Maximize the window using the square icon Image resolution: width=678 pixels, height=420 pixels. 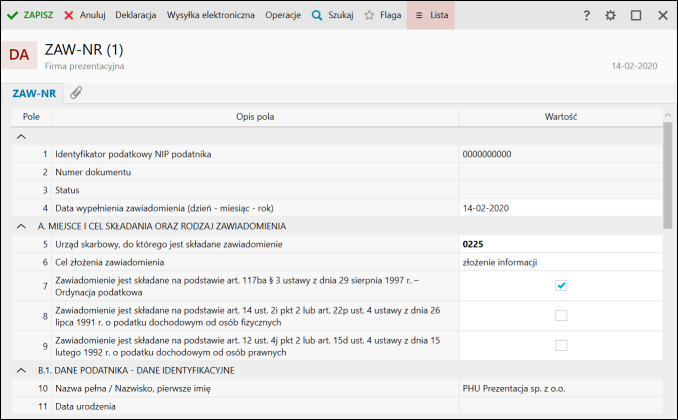tap(636, 16)
